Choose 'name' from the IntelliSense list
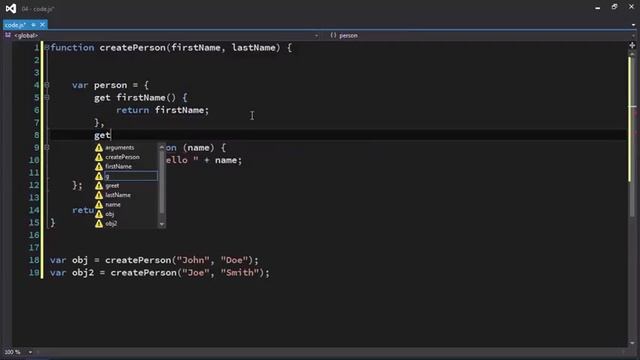 pos(113,204)
